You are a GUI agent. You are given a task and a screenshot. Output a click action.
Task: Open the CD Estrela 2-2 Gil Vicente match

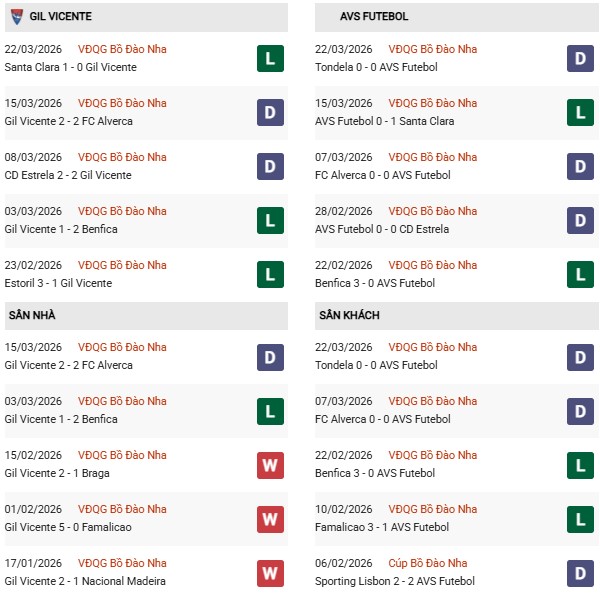tap(68, 175)
